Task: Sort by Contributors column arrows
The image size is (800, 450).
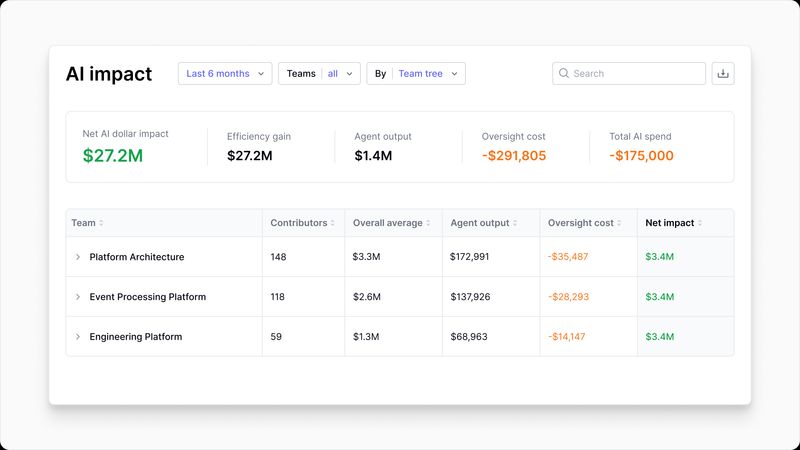Action: pos(333,223)
